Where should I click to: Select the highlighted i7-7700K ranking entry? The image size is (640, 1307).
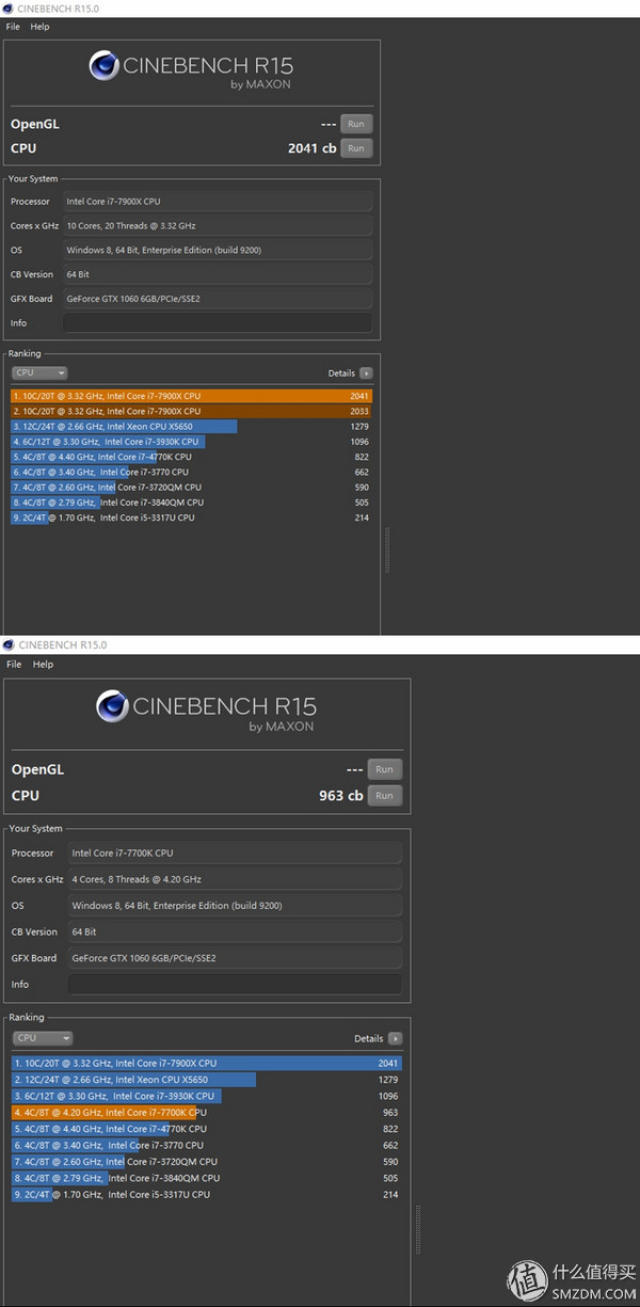click(x=207, y=1112)
